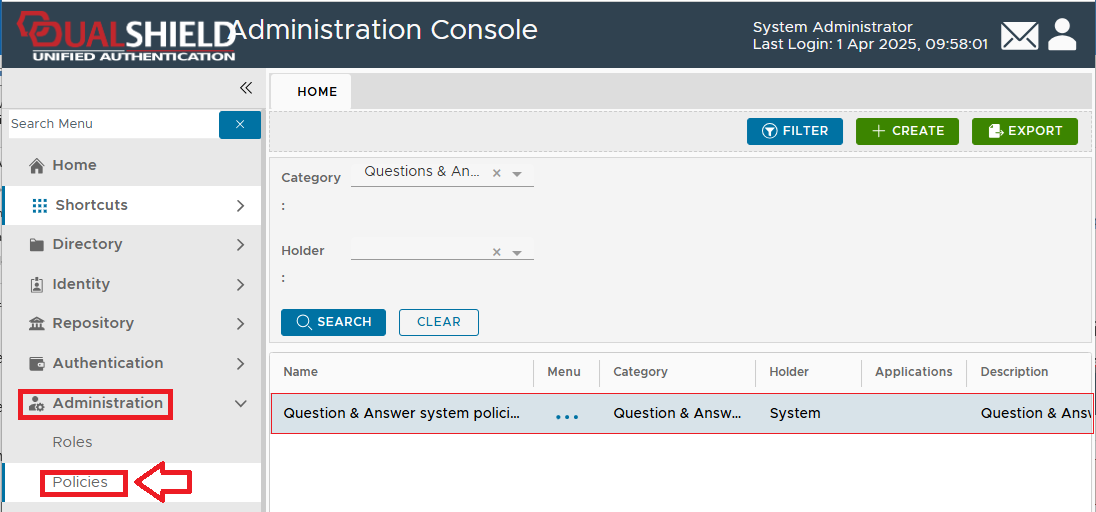Clear the Category field selection X
Image resolution: width=1096 pixels, height=512 pixels.
click(497, 174)
